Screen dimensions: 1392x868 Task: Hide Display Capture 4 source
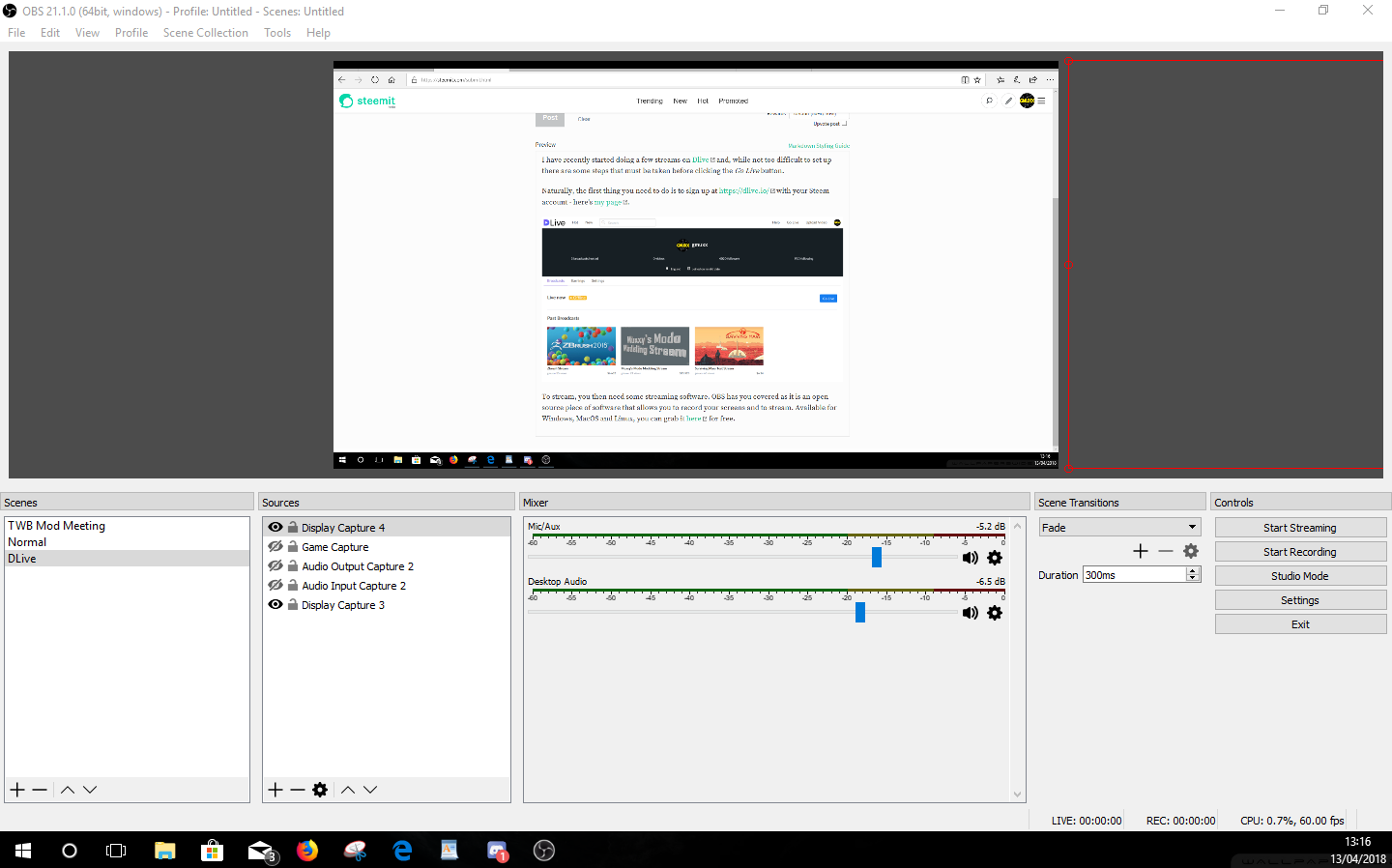point(275,527)
